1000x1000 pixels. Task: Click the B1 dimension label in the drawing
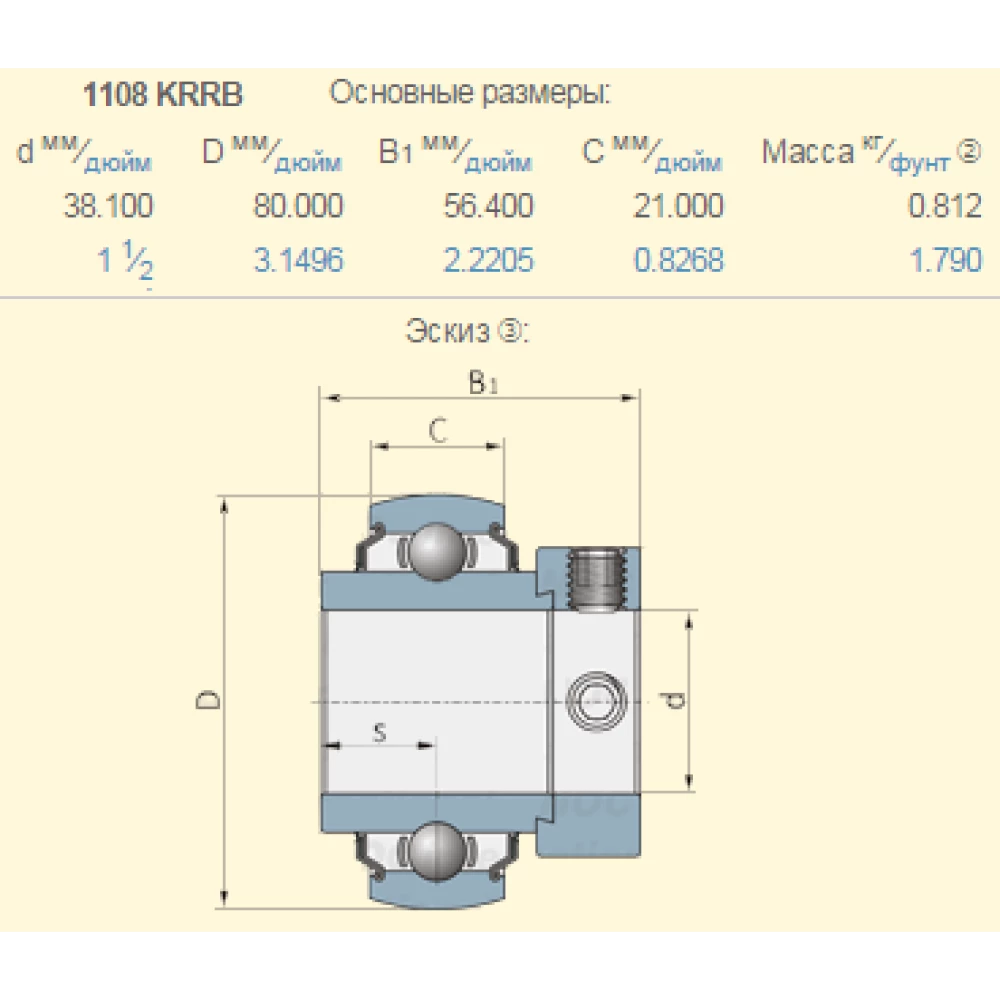coord(482,382)
